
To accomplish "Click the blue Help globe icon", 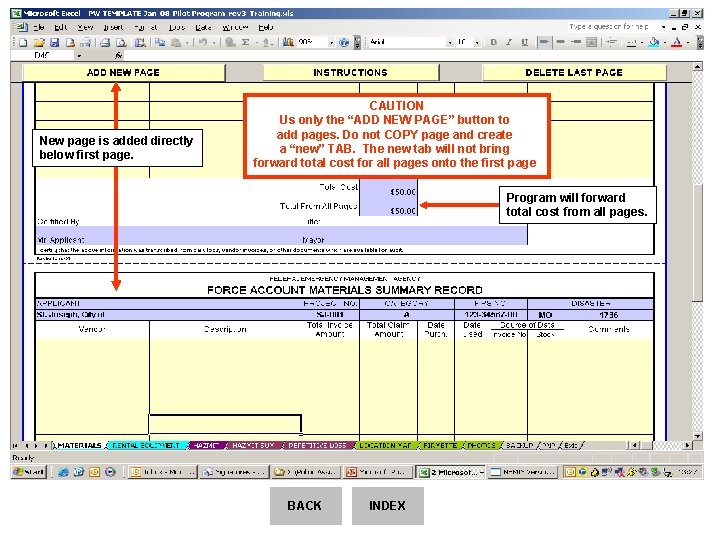I will click(343, 42).
